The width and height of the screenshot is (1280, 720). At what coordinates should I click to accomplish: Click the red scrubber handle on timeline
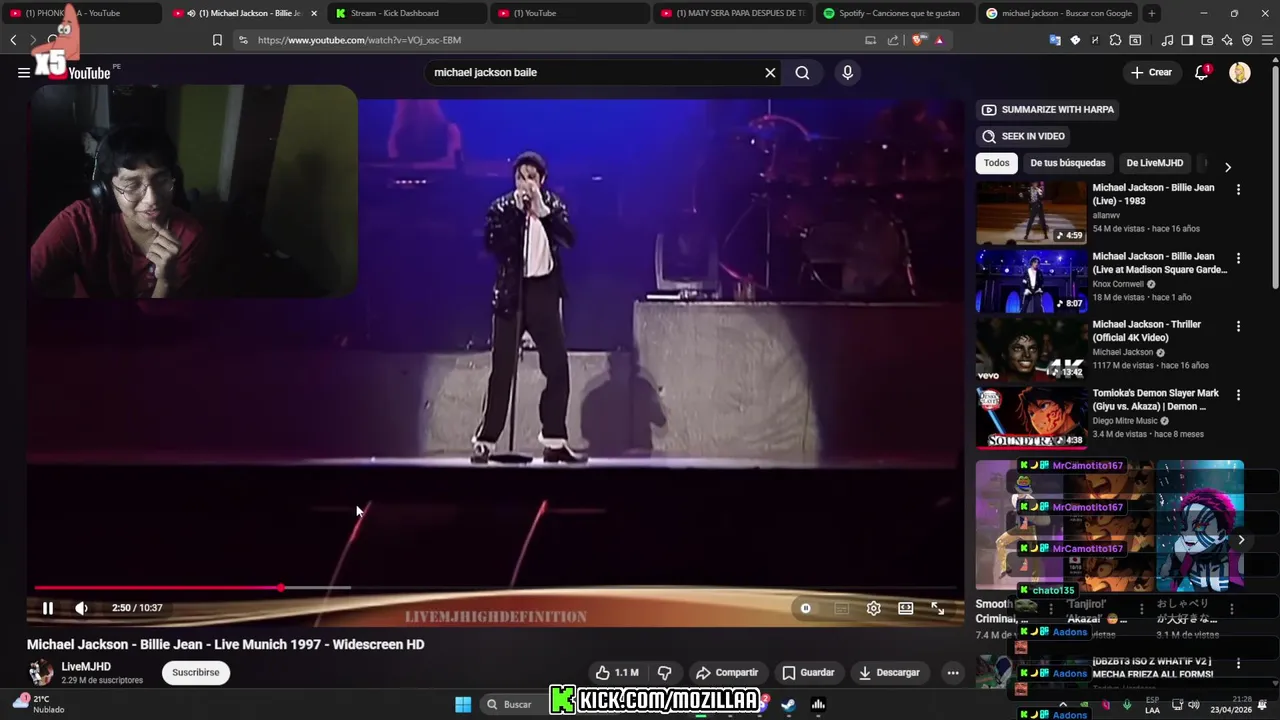(281, 588)
